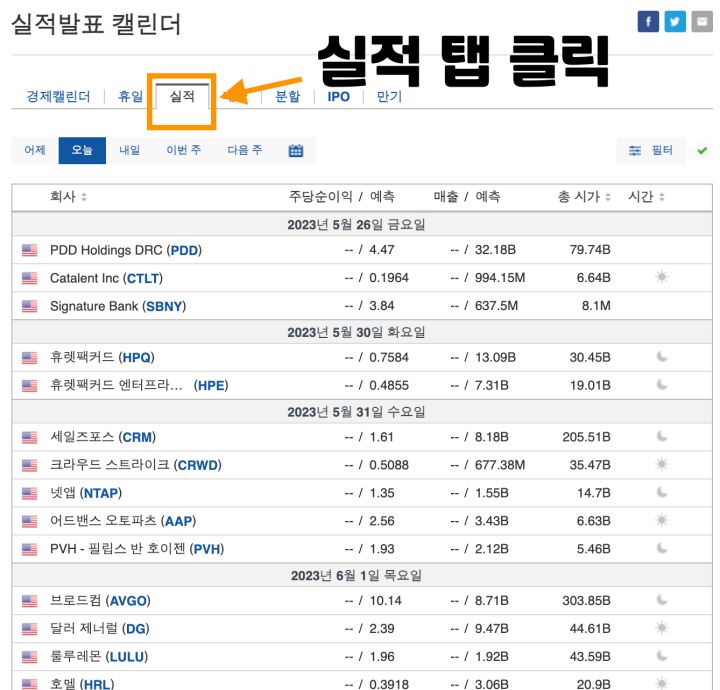
Task: Click the moon icon in HPE row
Action: click(662, 385)
